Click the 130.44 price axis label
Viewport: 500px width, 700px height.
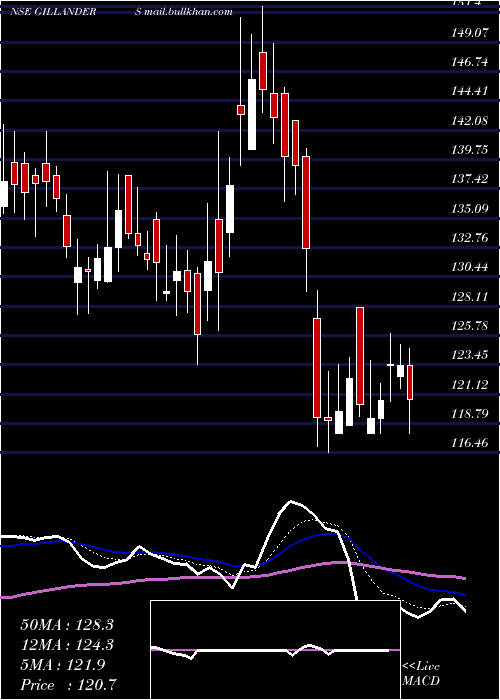[x=470, y=267]
